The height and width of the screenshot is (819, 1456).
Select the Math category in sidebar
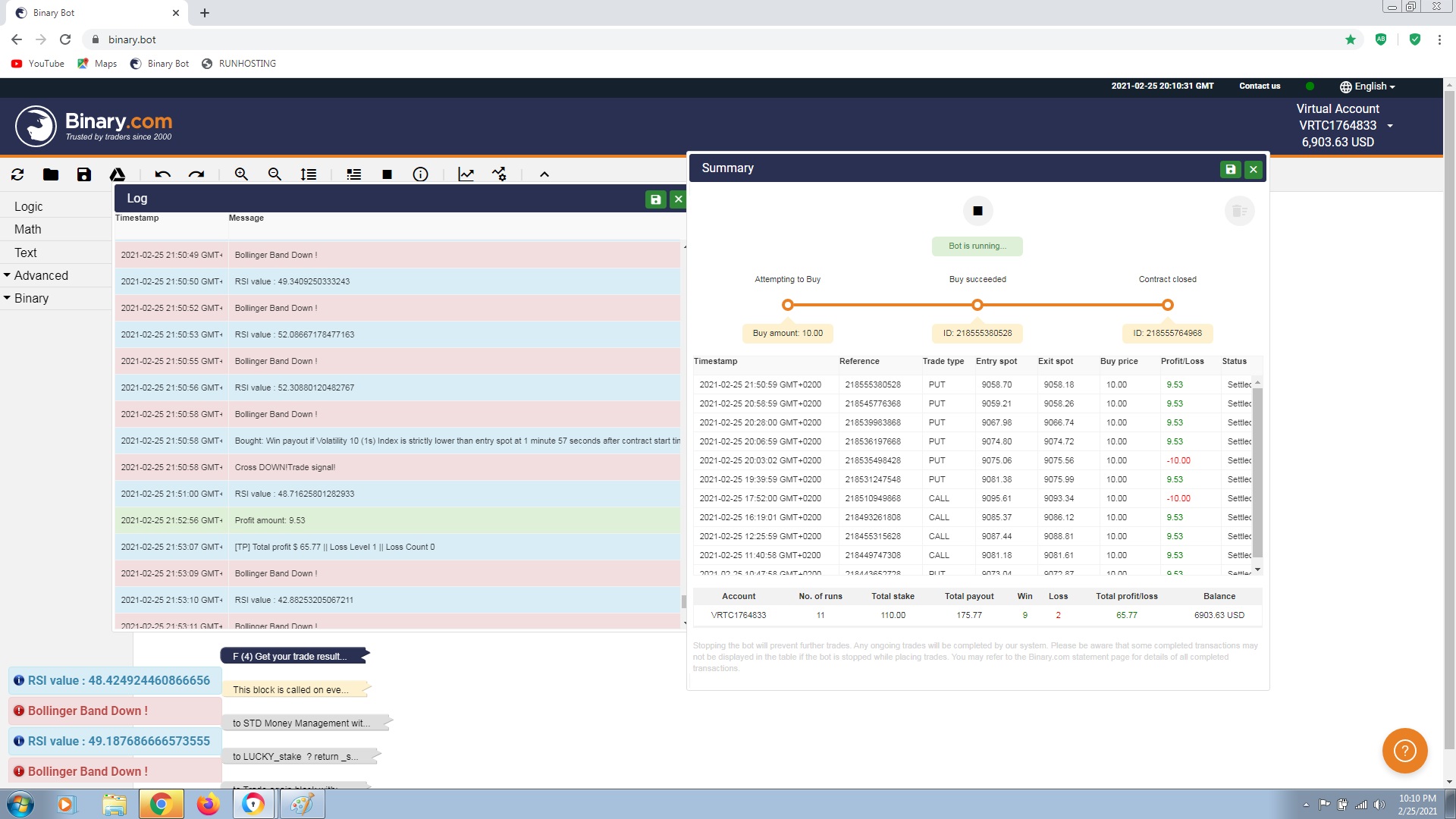[27, 229]
